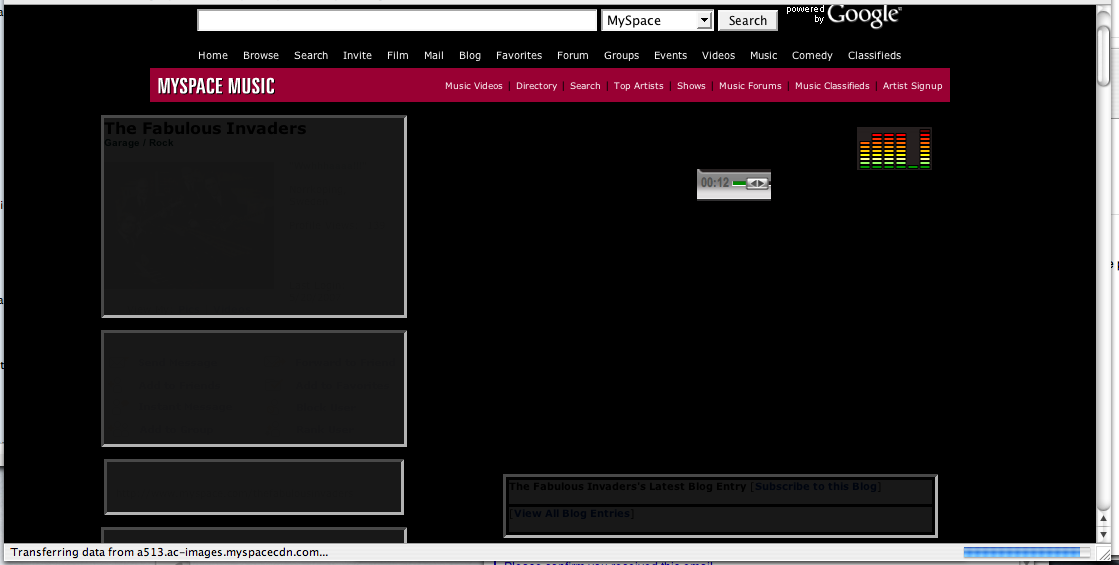Open Music Videos in the music bar
The height and width of the screenshot is (565, 1119).
click(474, 86)
